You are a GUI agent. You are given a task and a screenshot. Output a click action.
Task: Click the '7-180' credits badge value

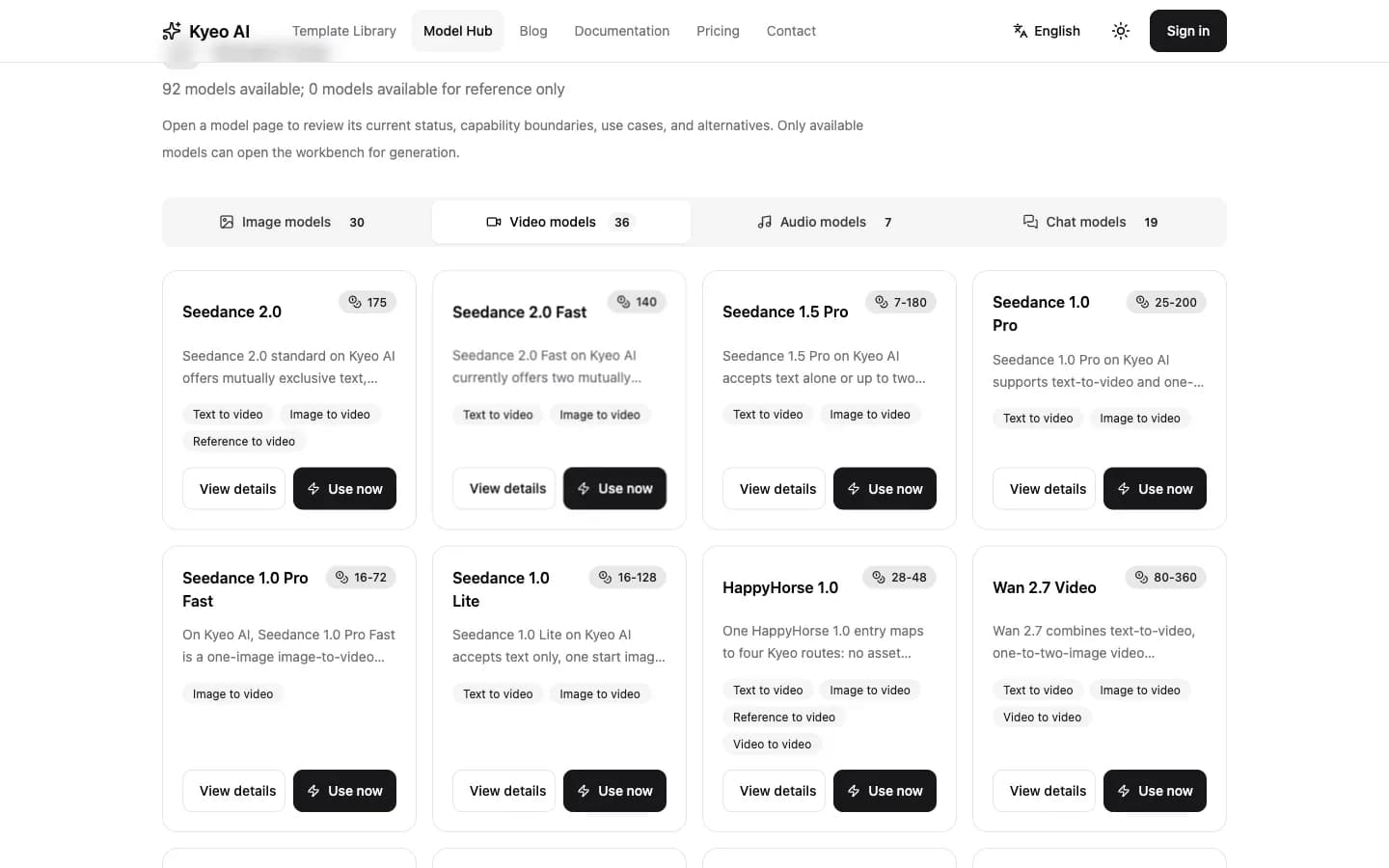tap(910, 302)
